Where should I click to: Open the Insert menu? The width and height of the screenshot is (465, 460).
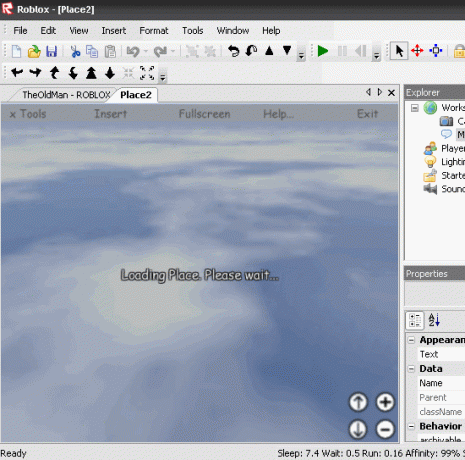pyautogui.click(x=114, y=31)
